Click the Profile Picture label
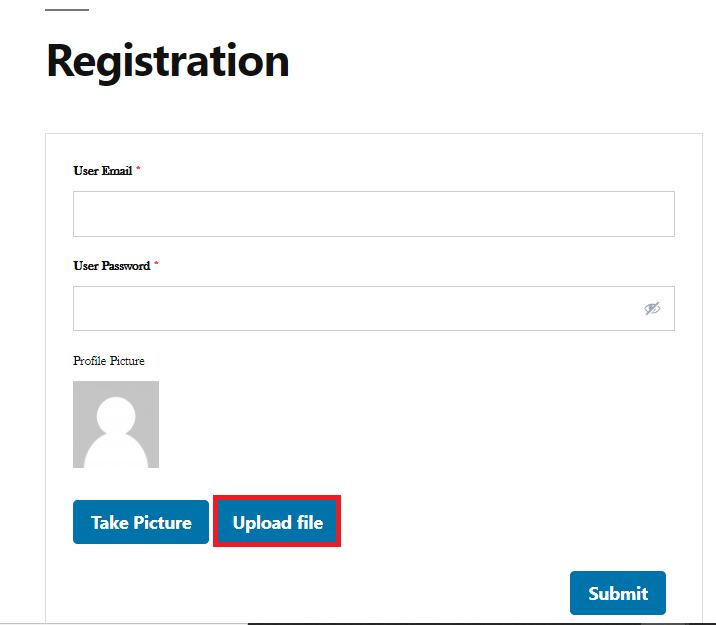716x625 pixels. click(109, 361)
